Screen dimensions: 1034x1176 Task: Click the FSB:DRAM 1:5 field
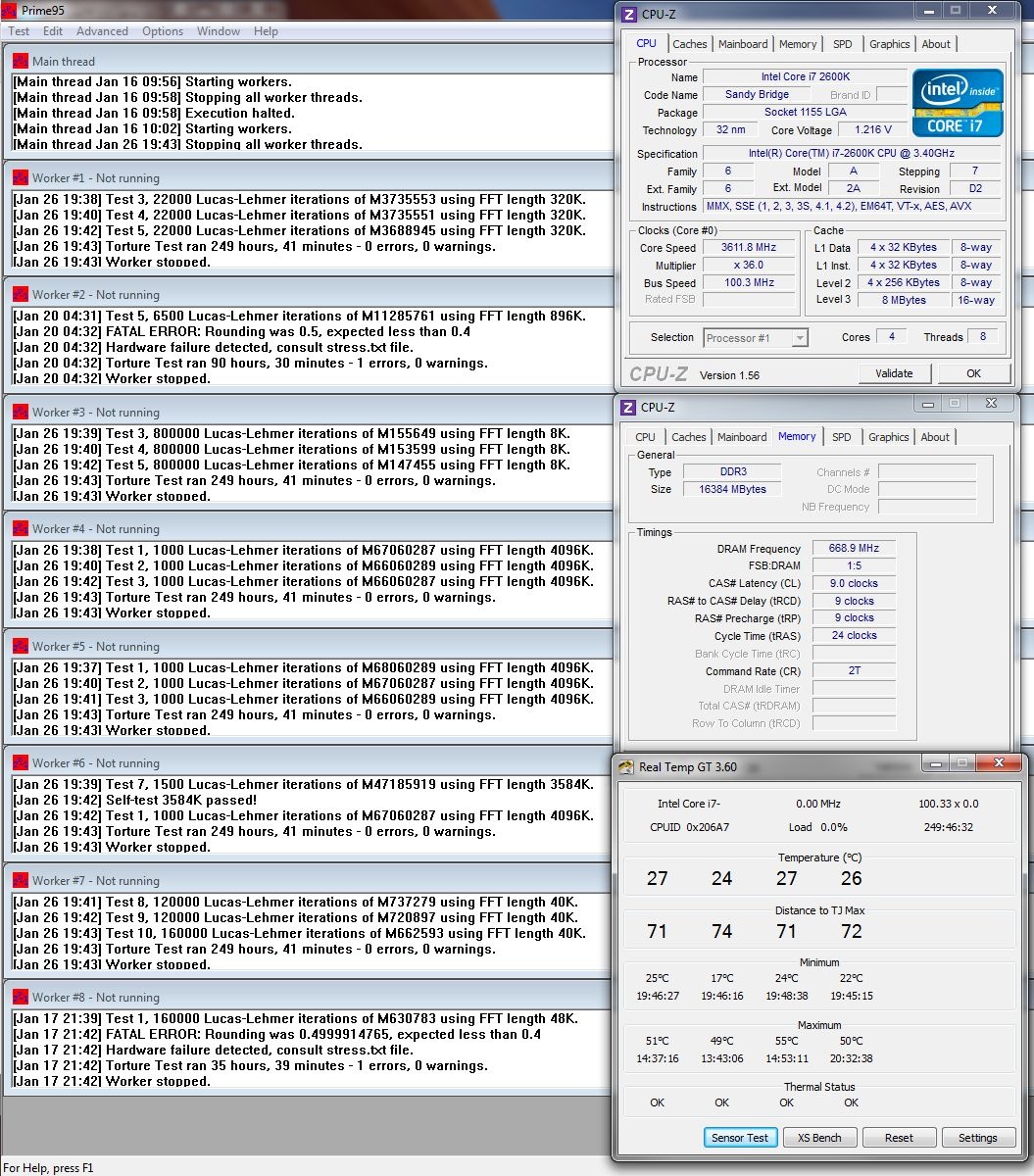[854, 566]
